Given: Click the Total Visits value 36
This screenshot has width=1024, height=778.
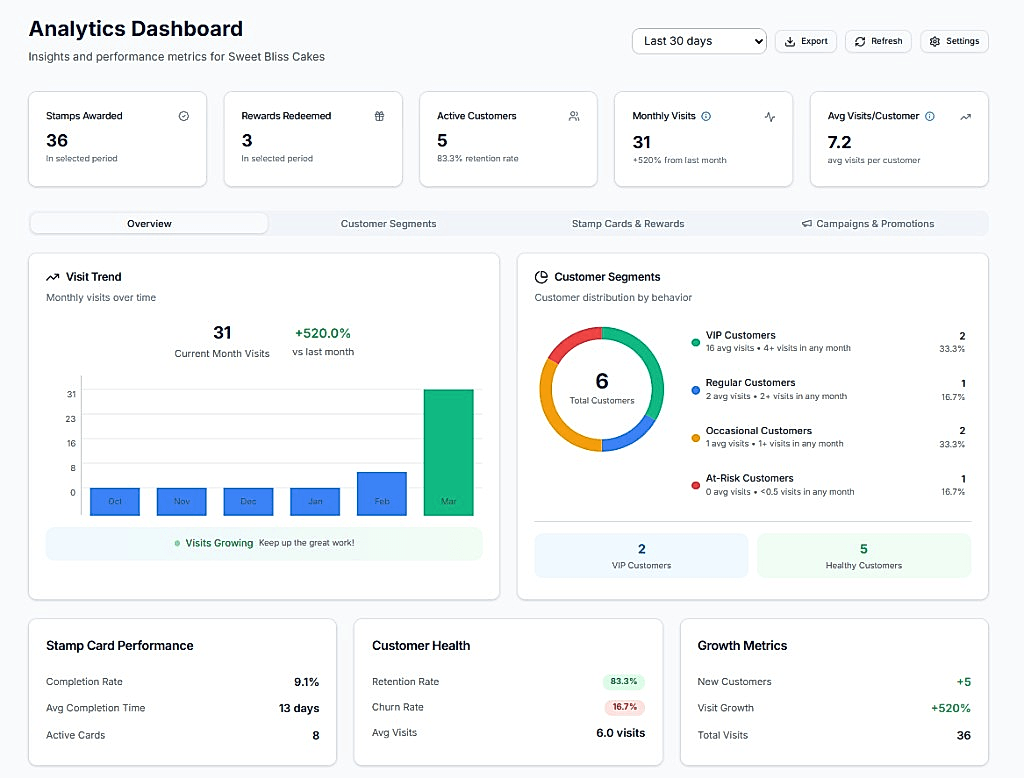Looking at the screenshot, I should click(964, 736).
